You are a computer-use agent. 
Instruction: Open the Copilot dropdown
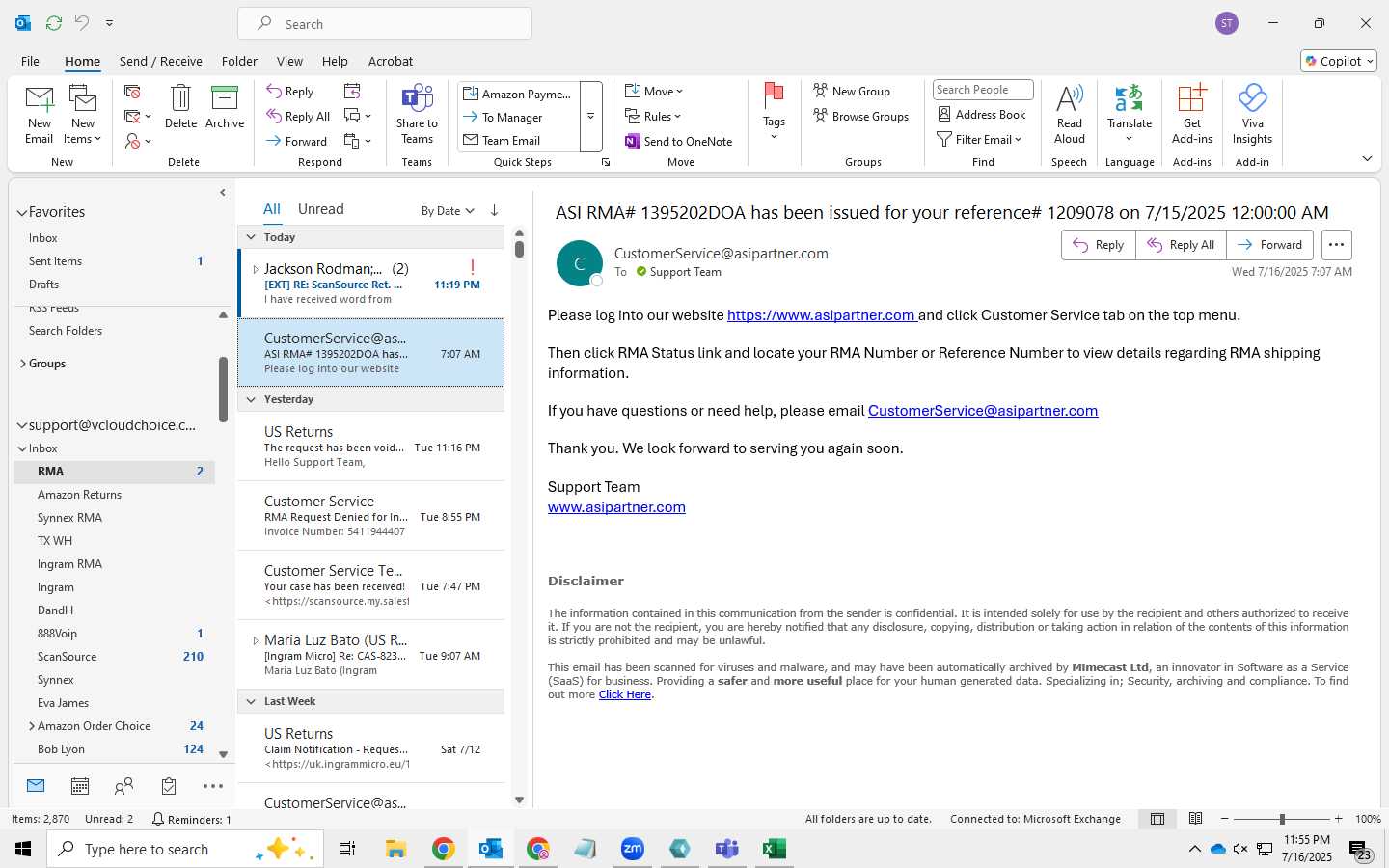(x=1340, y=61)
